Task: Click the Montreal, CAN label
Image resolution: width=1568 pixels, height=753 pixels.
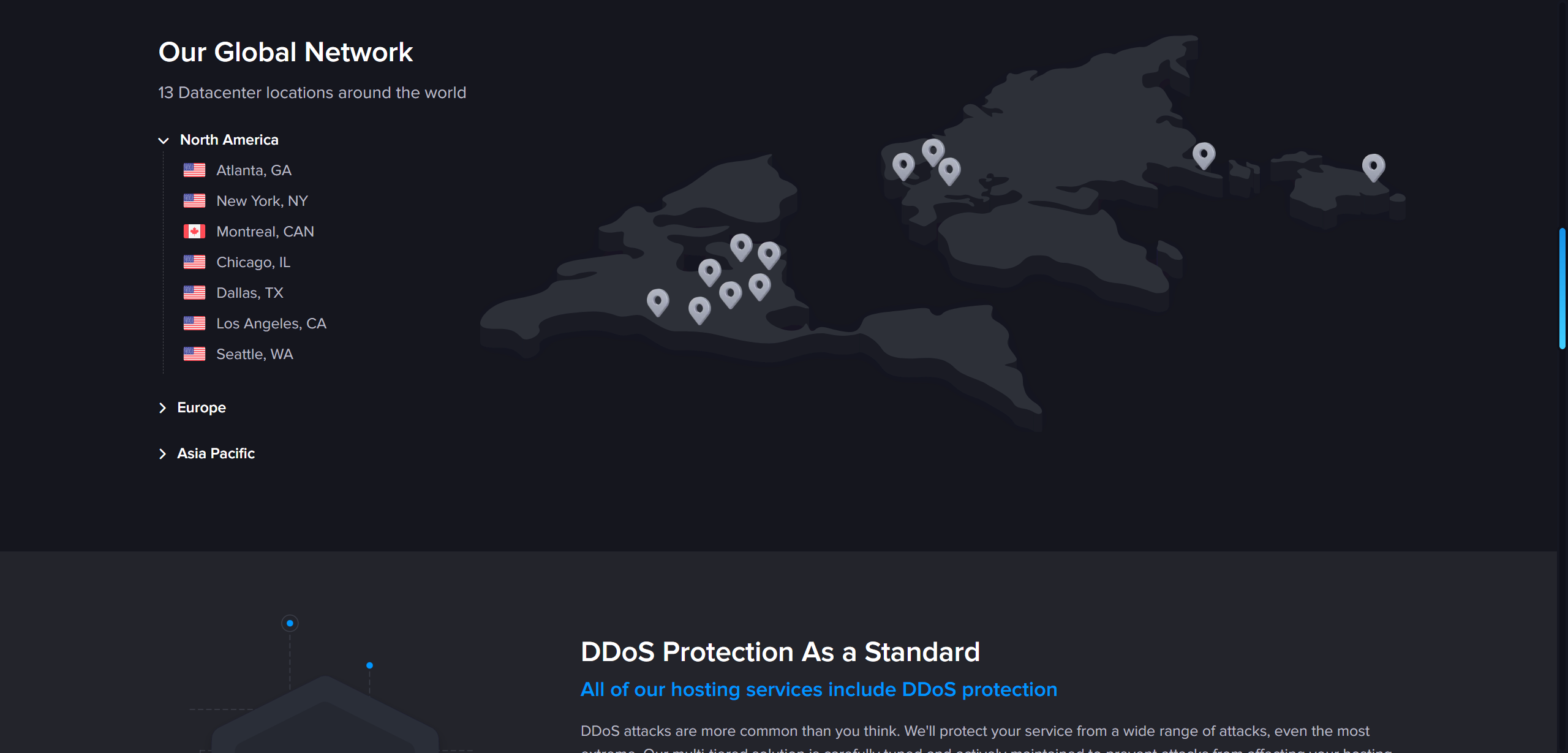Action: (x=265, y=232)
